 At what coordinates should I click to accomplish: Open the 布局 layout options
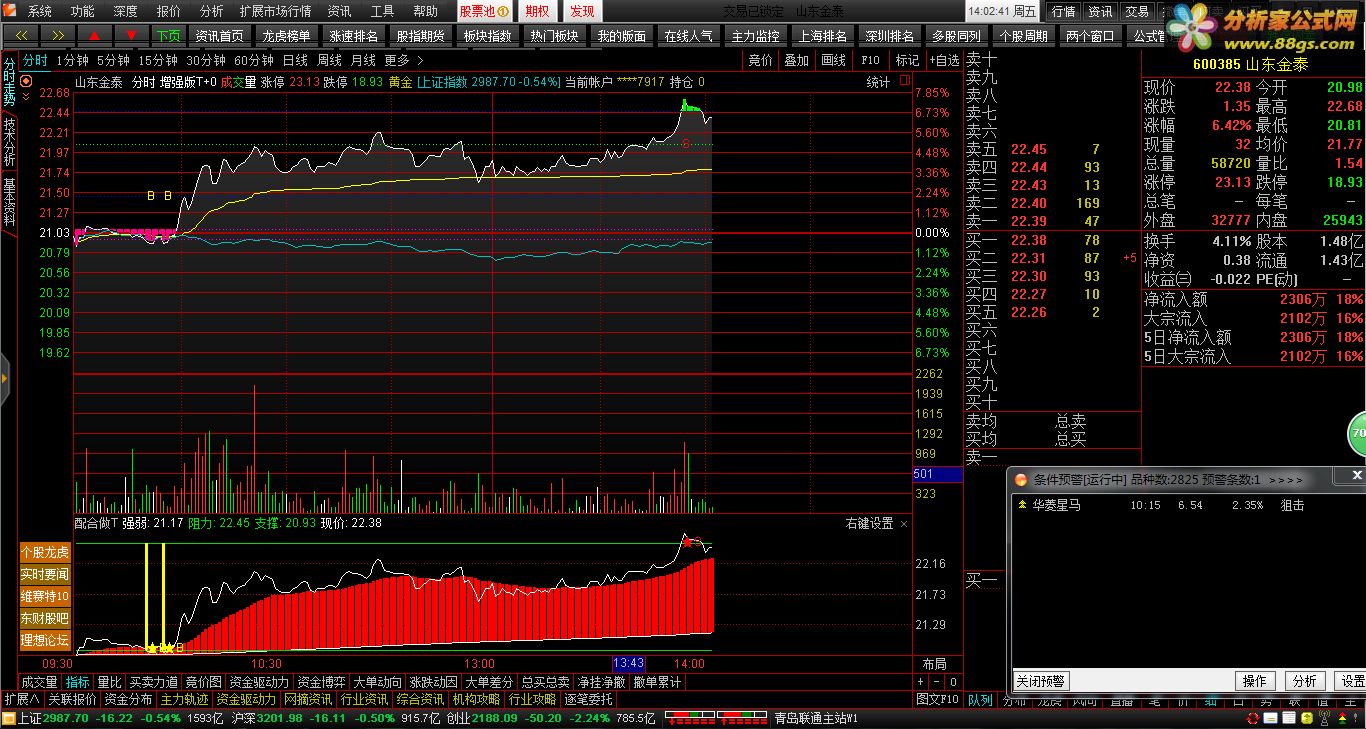tap(934, 664)
